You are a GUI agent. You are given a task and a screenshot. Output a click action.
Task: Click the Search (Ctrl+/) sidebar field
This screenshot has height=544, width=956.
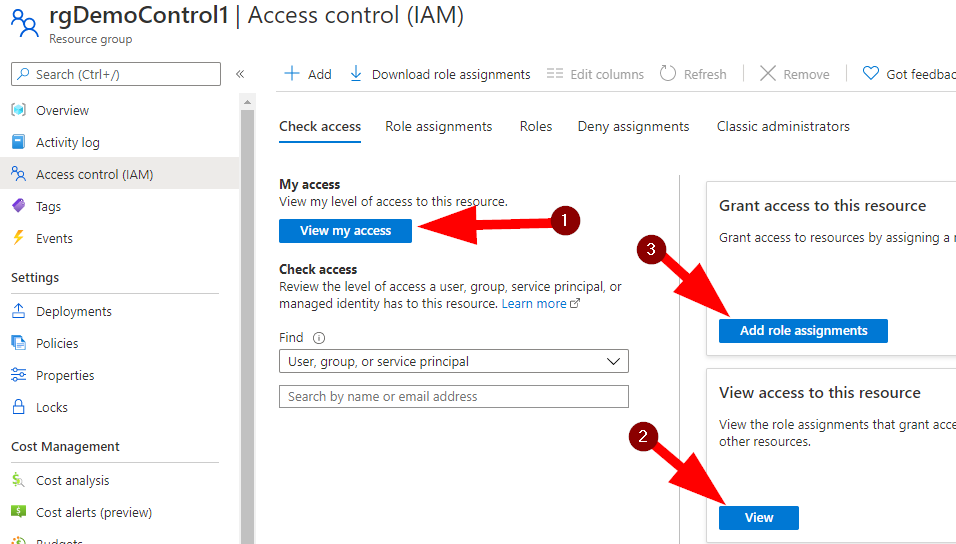pyautogui.click(x=116, y=74)
